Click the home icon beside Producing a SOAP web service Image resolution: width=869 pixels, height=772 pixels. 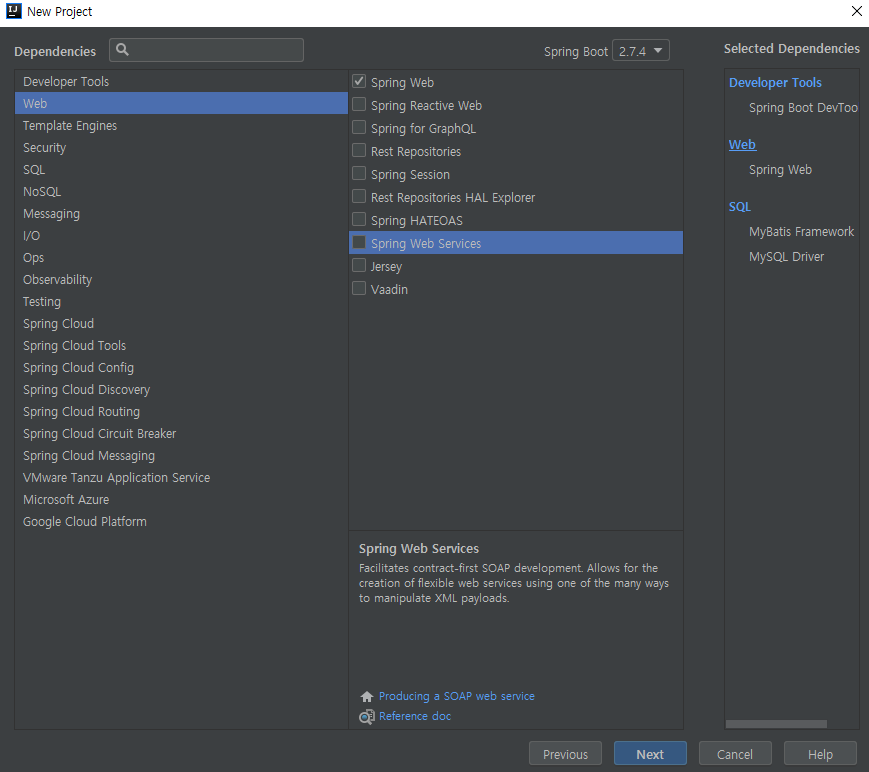coord(366,697)
